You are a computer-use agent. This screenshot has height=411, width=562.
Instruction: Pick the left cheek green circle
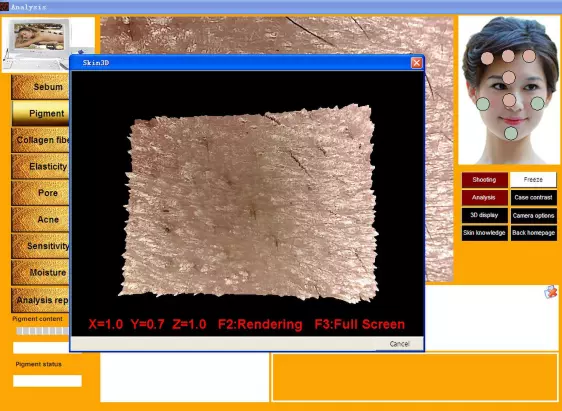[483, 104]
